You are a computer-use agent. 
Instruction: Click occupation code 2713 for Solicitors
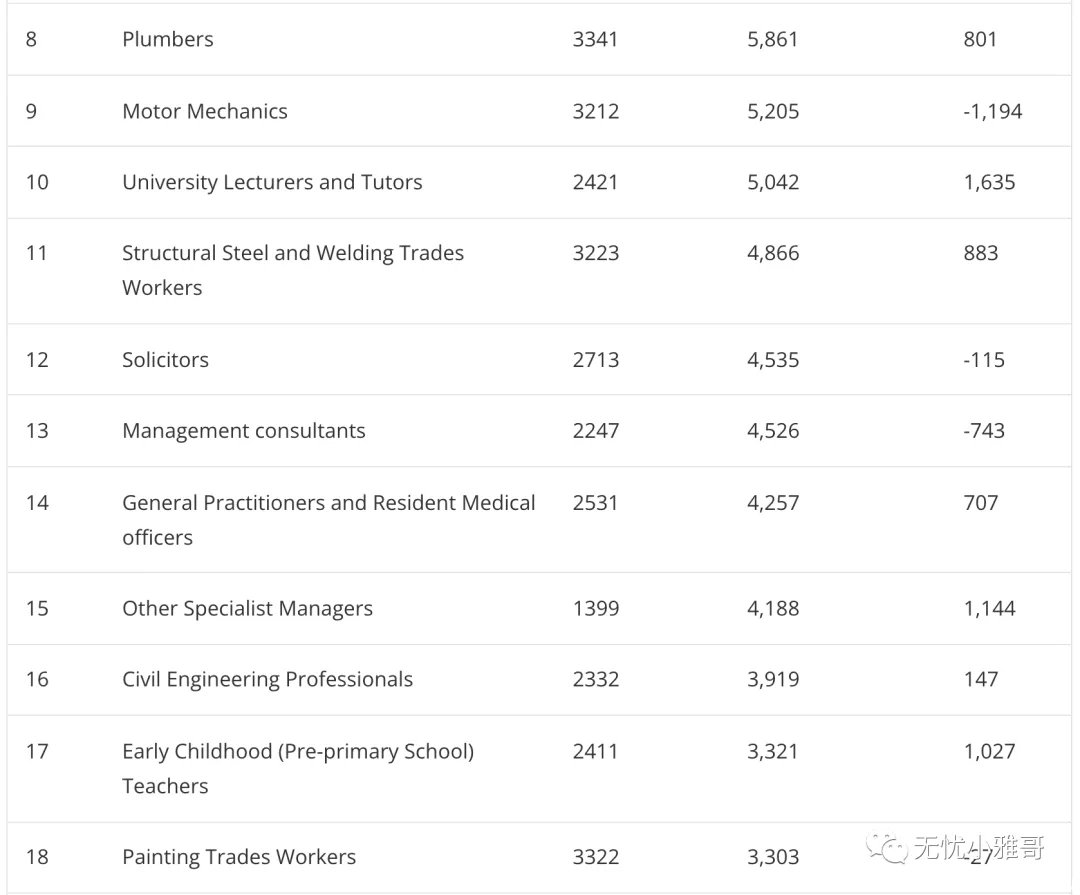pyautogui.click(x=596, y=360)
